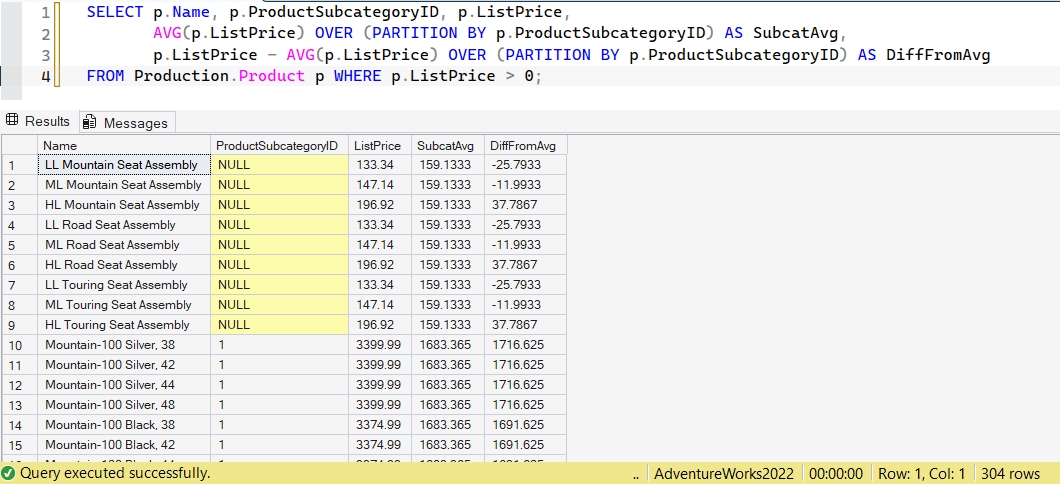This screenshot has width=1060, height=484.
Task: Click ListPrice 196.92 in row 3
Action: (380, 205)
